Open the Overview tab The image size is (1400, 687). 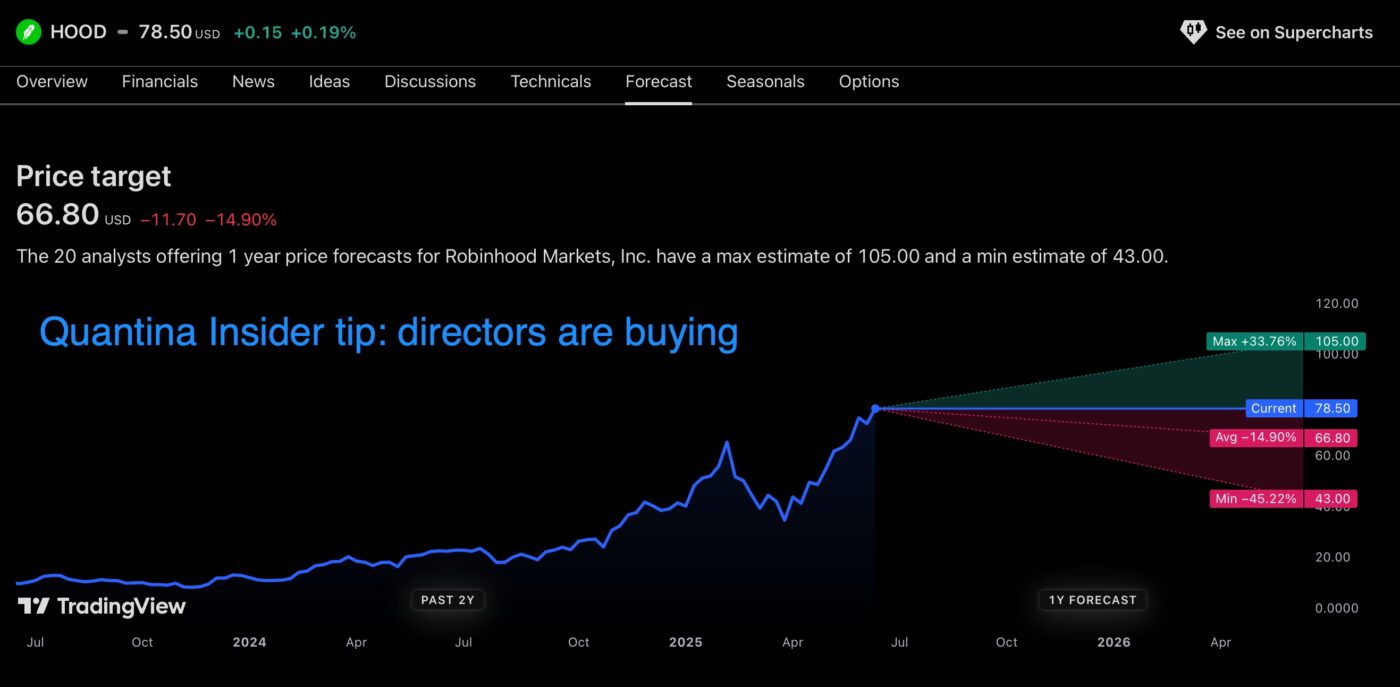(x=52, y=82)
